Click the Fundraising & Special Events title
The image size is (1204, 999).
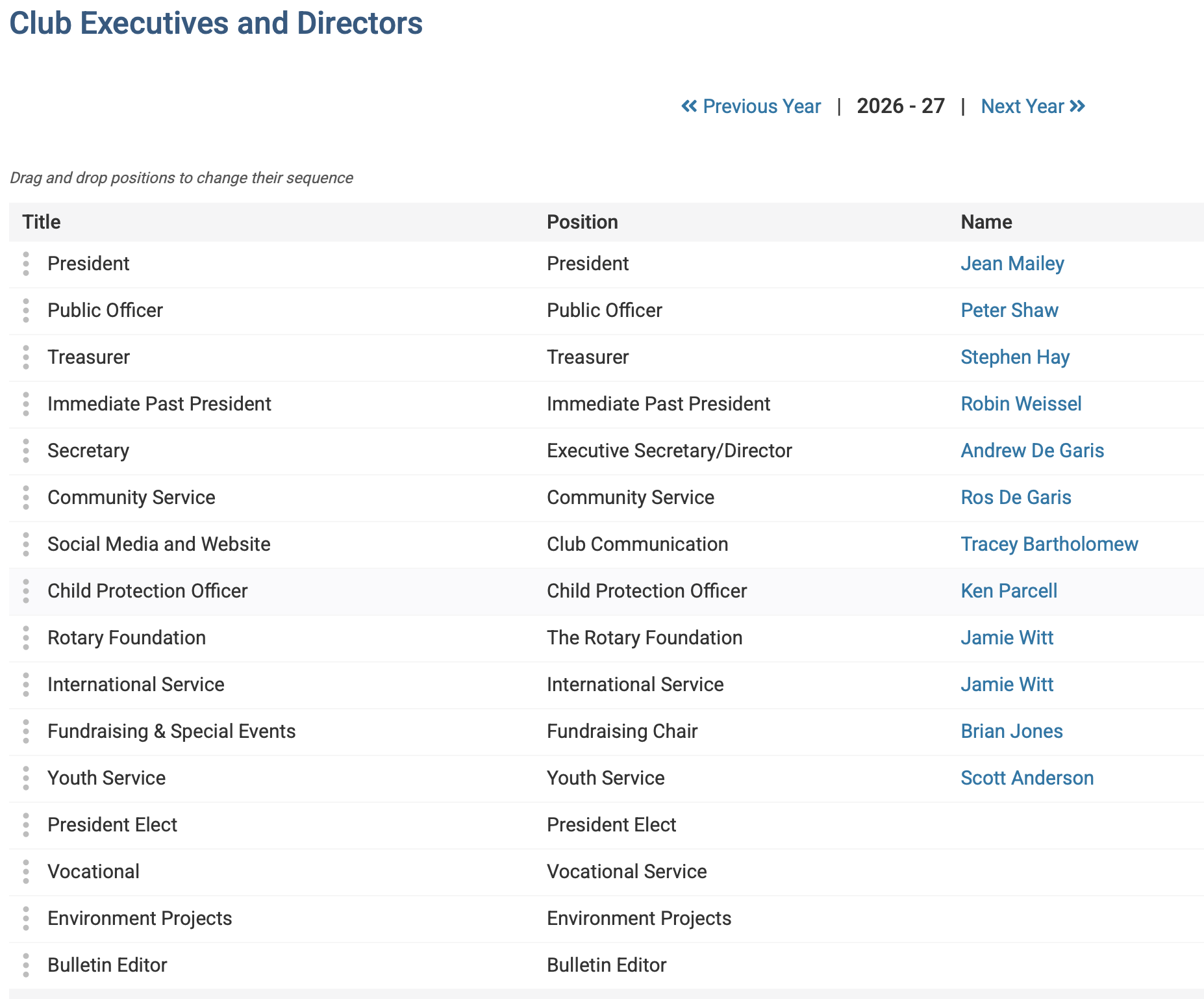point(171,731)
